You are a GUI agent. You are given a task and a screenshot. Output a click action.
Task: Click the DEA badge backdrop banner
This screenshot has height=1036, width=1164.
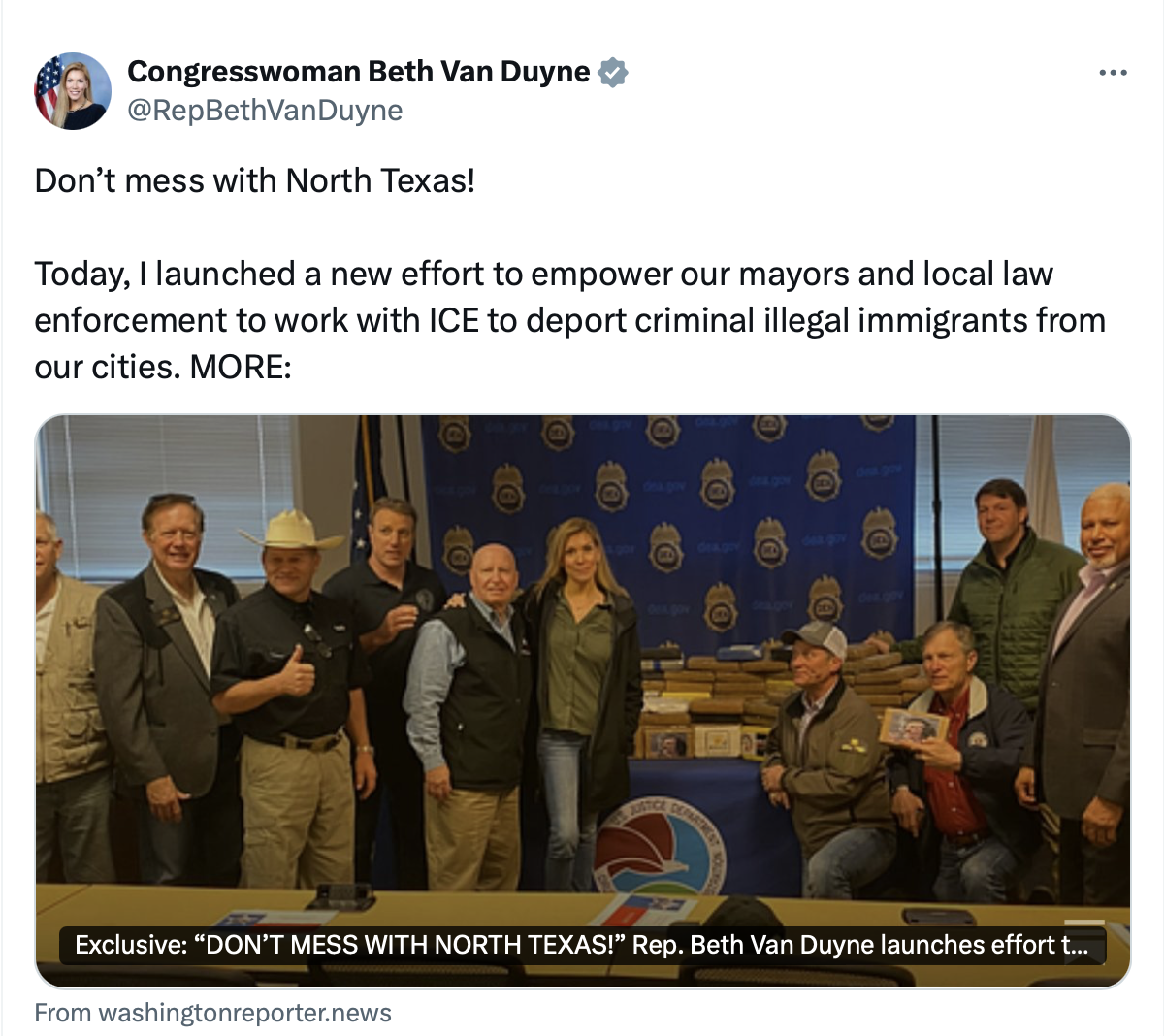pos(669,524)
